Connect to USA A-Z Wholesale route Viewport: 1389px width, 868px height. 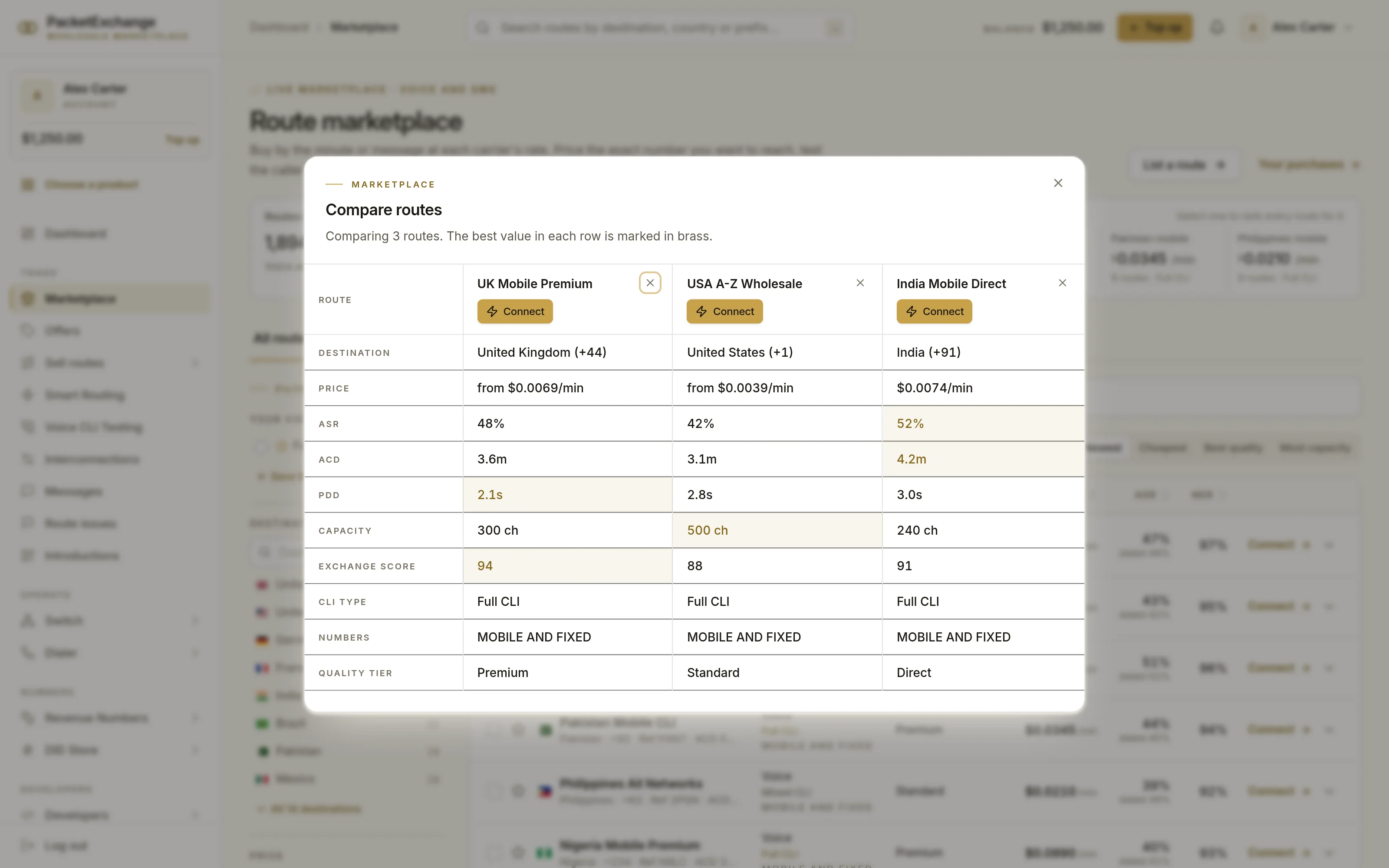[x=724, y=311]
